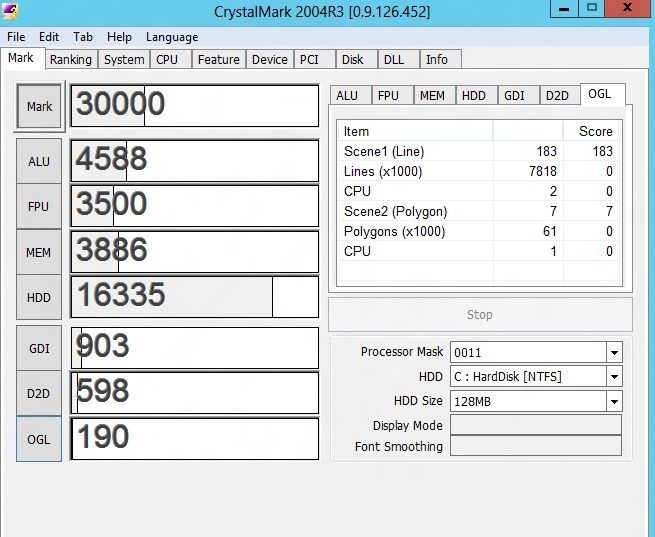The height and width of the screenshot is (537, 655).
Task: Switch to the Feature tab
Action: coord(218,59)
